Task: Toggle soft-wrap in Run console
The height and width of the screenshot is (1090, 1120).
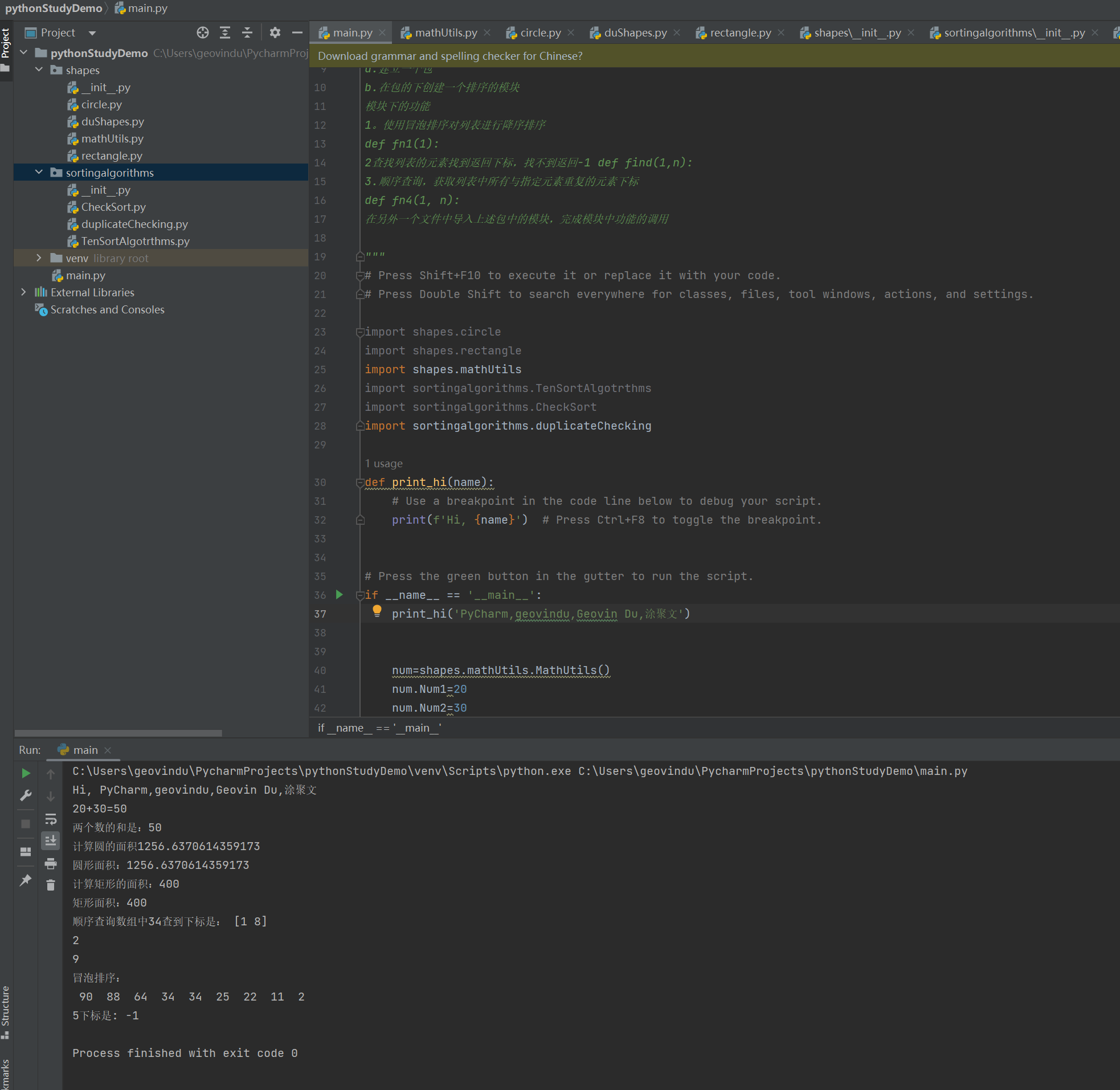Action: point(50,818)
